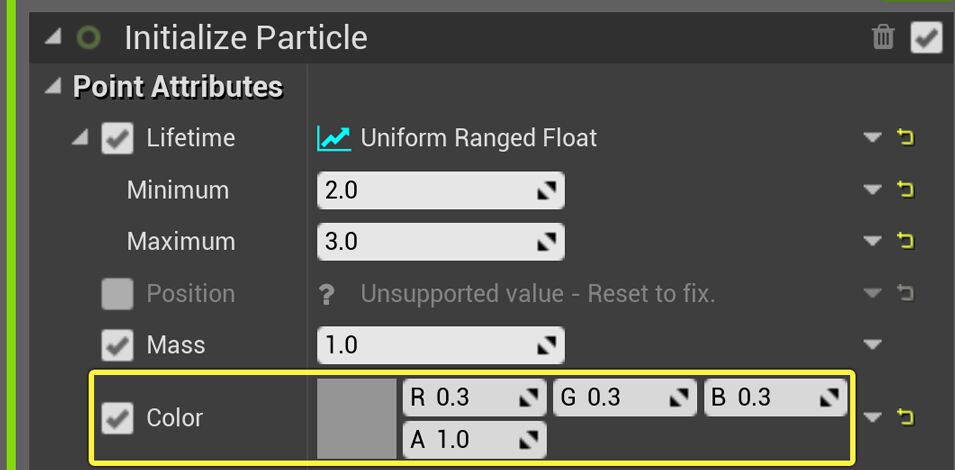955x470 pixels.
Task: Collapse the Lifetime property tree arrow
Action: pos(80,138)
